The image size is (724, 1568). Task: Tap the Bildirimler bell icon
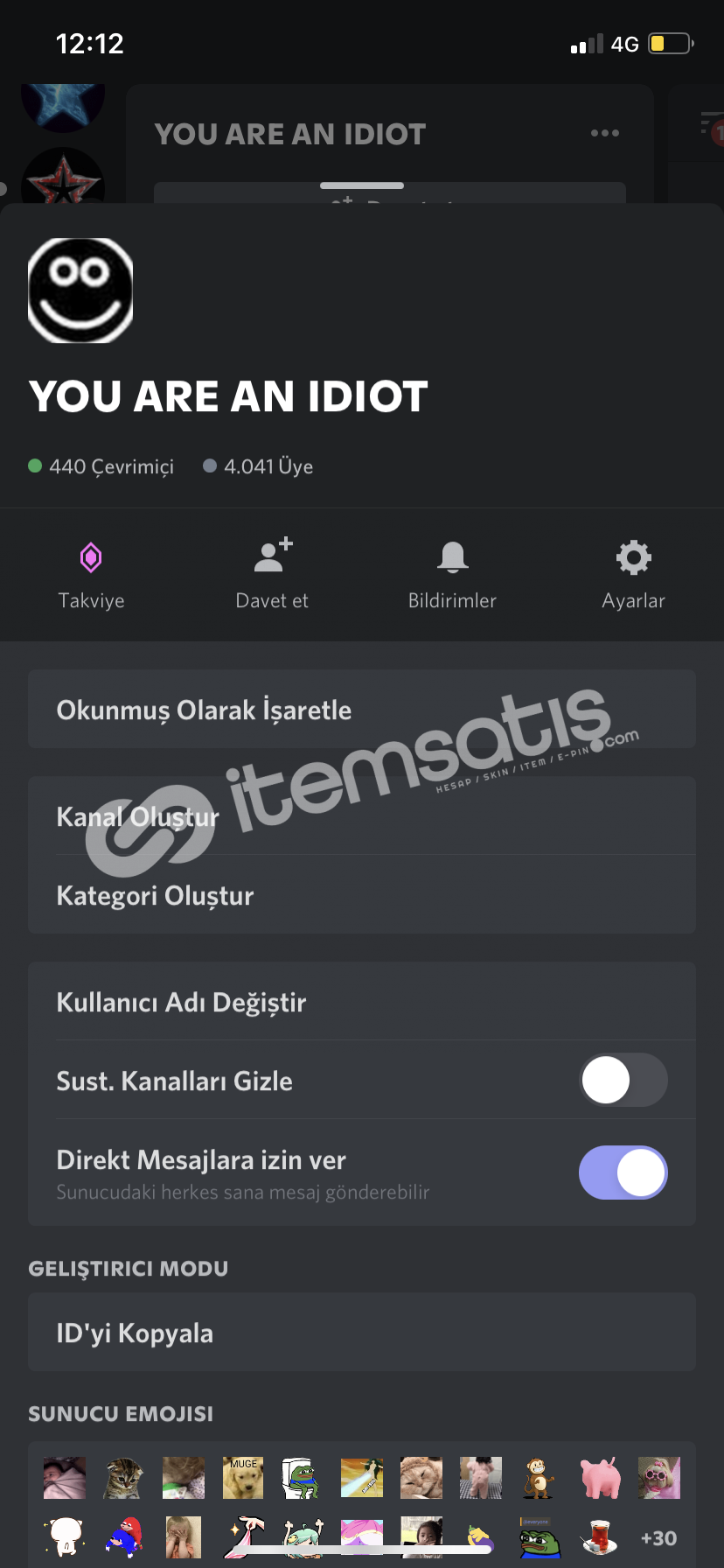pyautogui.click(x=453, y=557)
